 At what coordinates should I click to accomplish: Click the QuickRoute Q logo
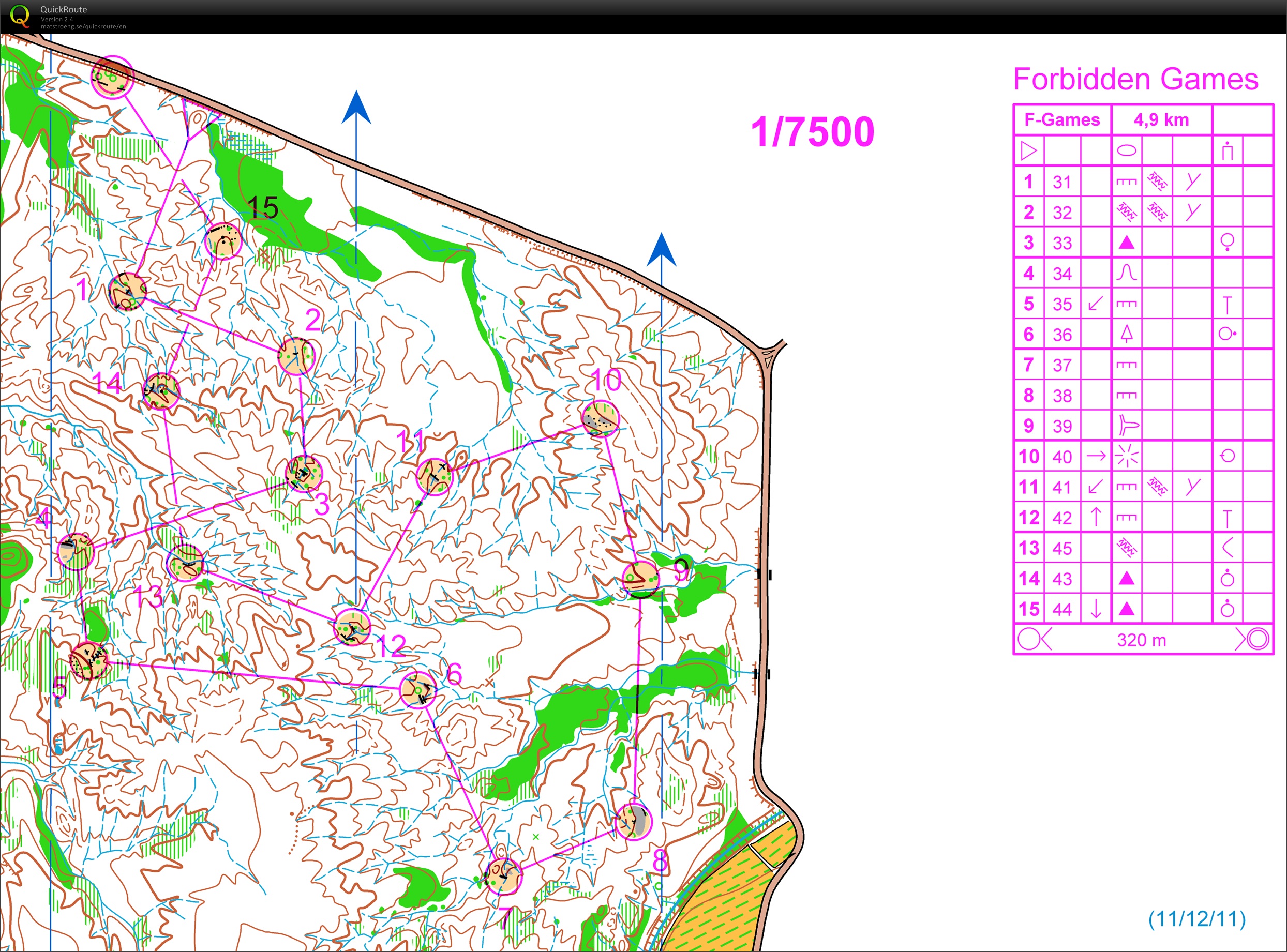pos(20,16)
